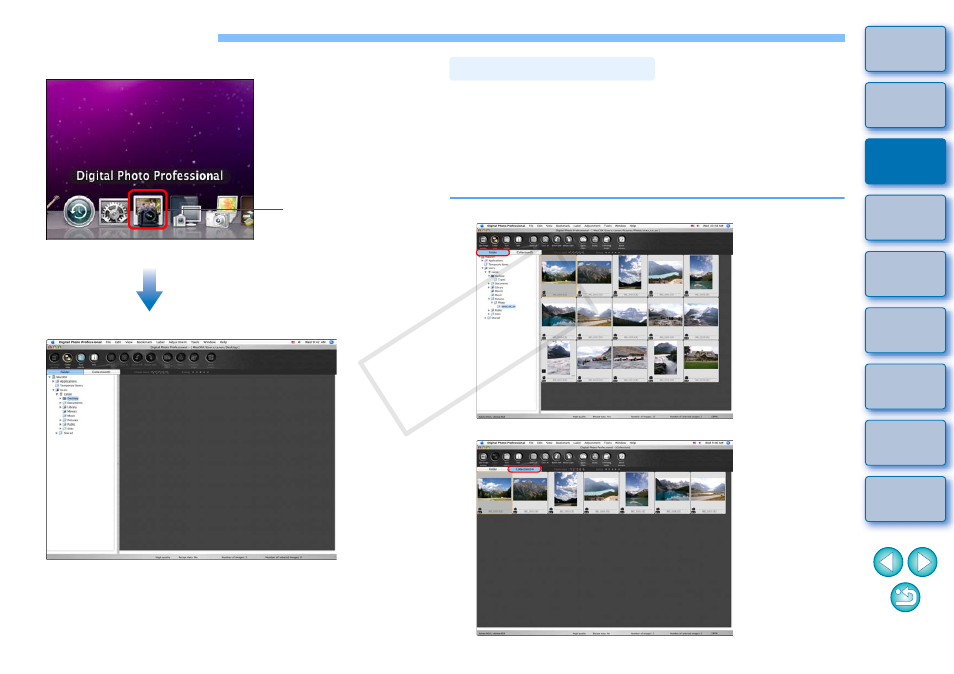Open System Preferences gear icon in Dock
The width and height of the screenshot is (954, 674).
pyautogui.click(x=113, y=212)
